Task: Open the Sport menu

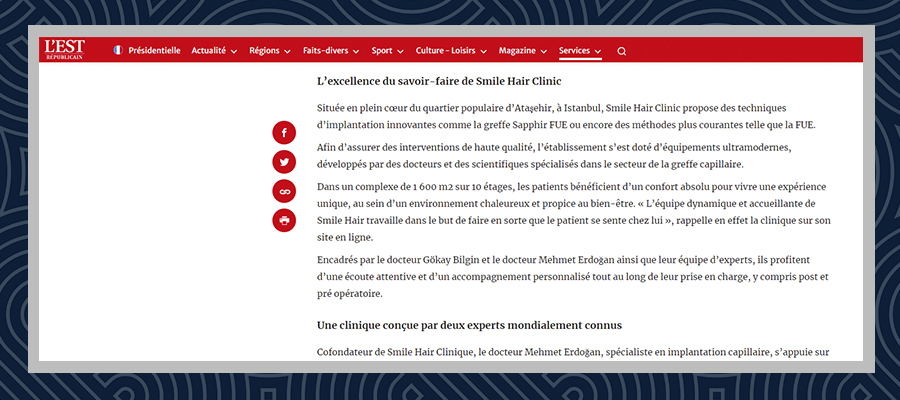Action: coord(387,51)
